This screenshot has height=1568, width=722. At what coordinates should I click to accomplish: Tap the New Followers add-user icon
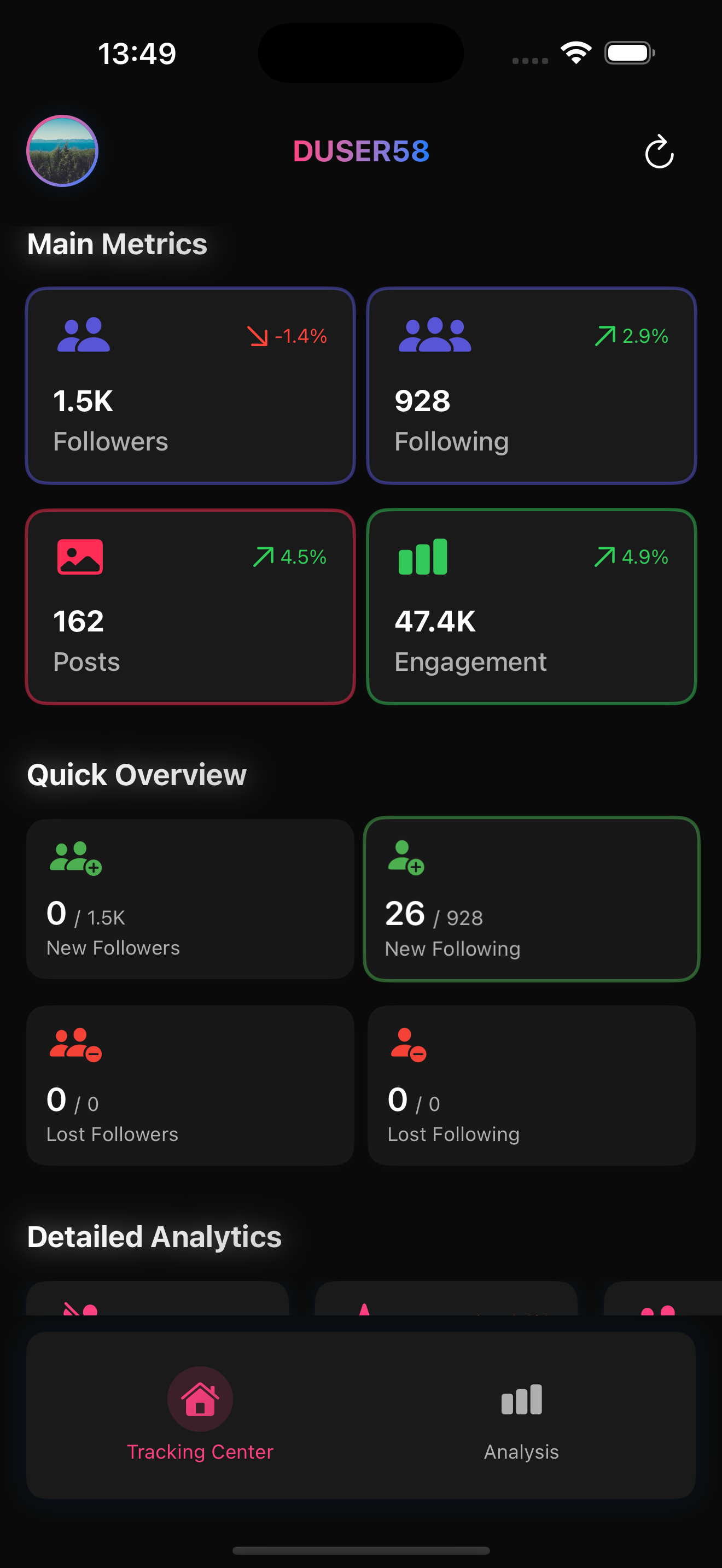click(75, 861)
